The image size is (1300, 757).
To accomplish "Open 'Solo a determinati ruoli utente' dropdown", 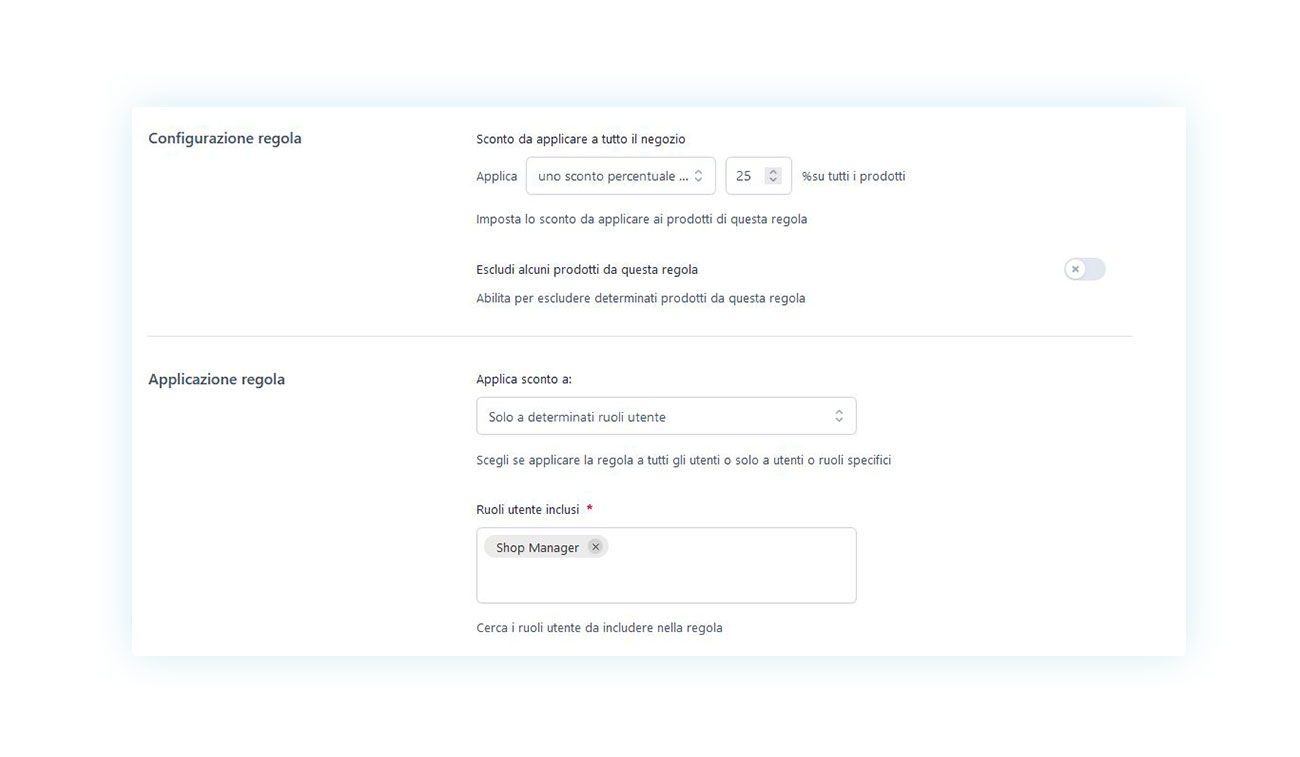I will tap(666, 416).
